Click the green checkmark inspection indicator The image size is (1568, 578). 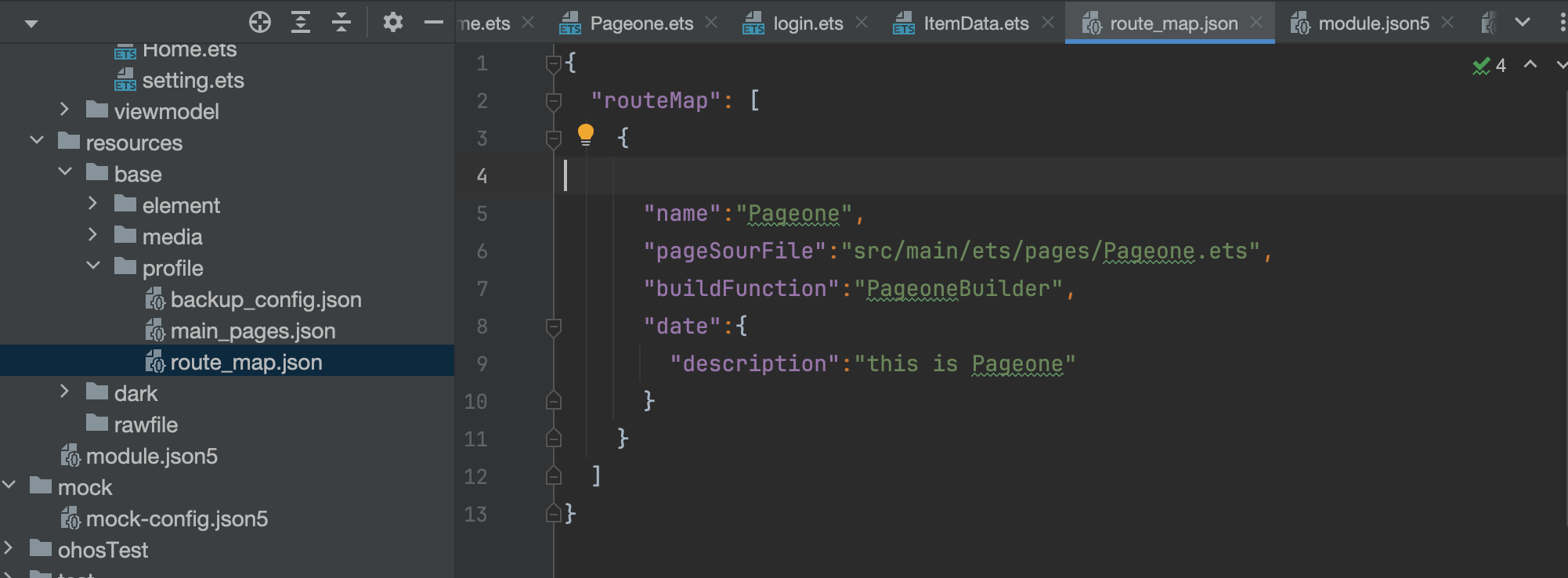pos(1481,66)
